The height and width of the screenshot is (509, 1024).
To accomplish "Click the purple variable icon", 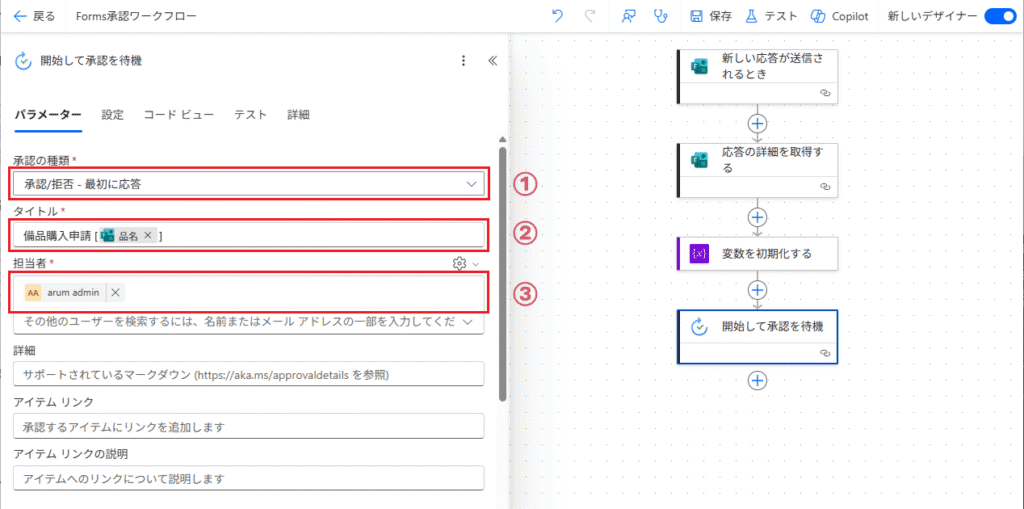I will [x=700, y=254].
